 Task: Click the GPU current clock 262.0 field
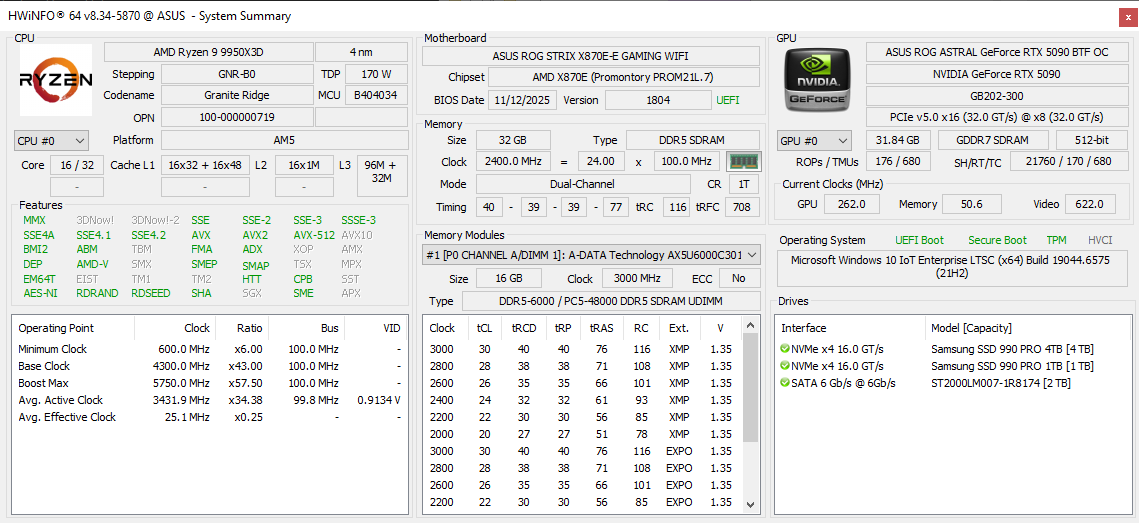(853, 204)
